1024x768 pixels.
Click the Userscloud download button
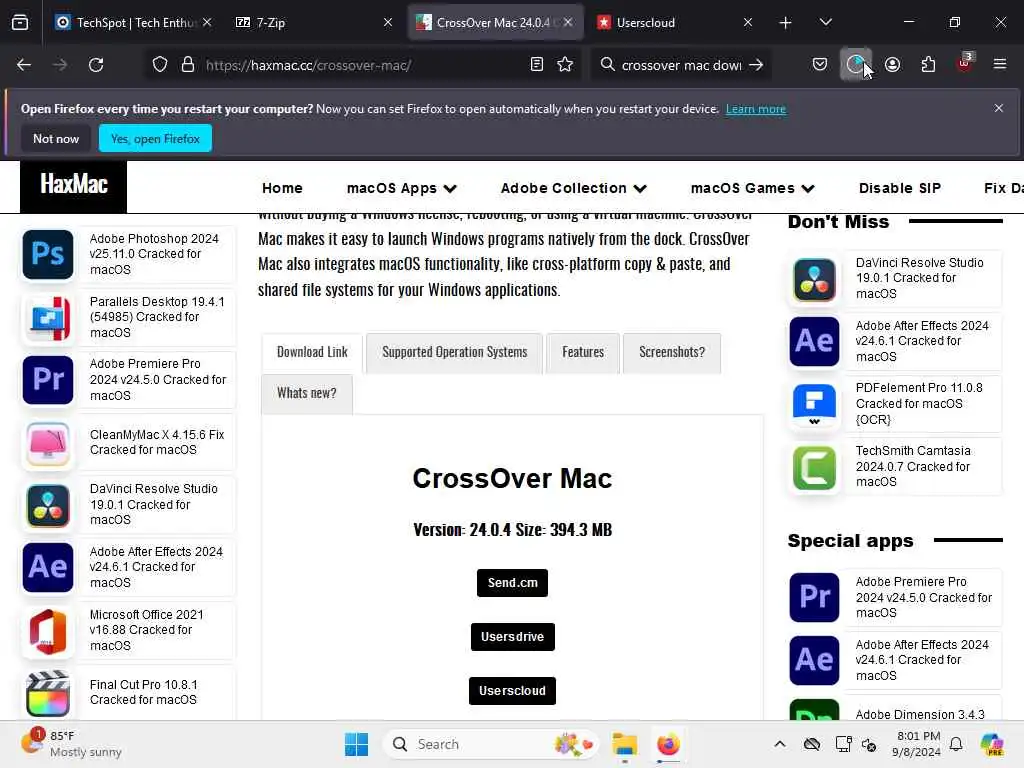point(512,691)
